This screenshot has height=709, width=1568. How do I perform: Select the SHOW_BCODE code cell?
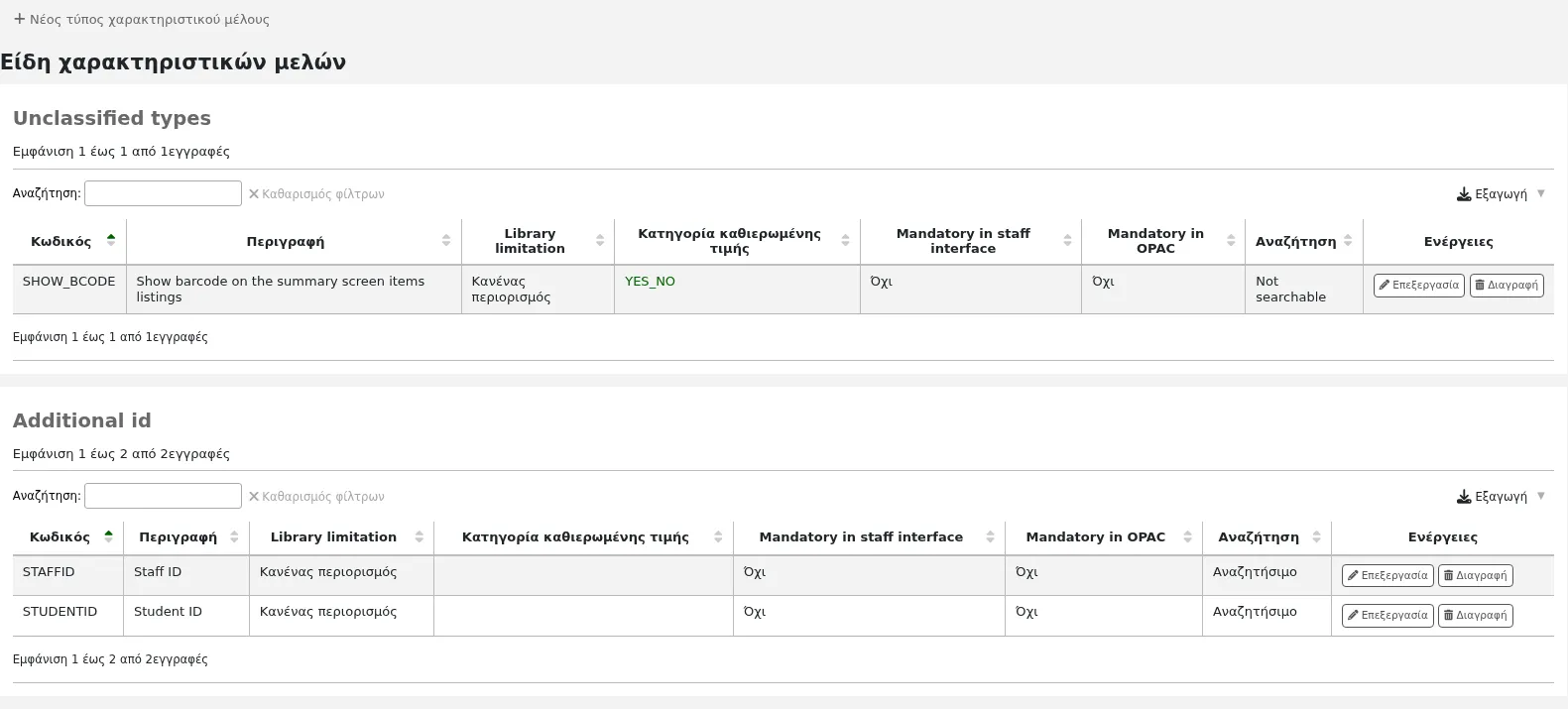[x=69, y=290]
